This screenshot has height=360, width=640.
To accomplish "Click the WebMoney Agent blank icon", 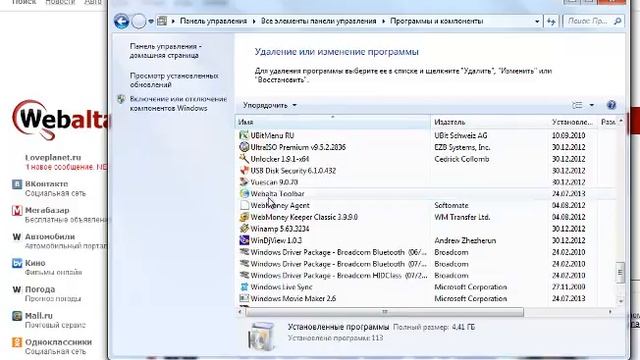I will 244,205.
